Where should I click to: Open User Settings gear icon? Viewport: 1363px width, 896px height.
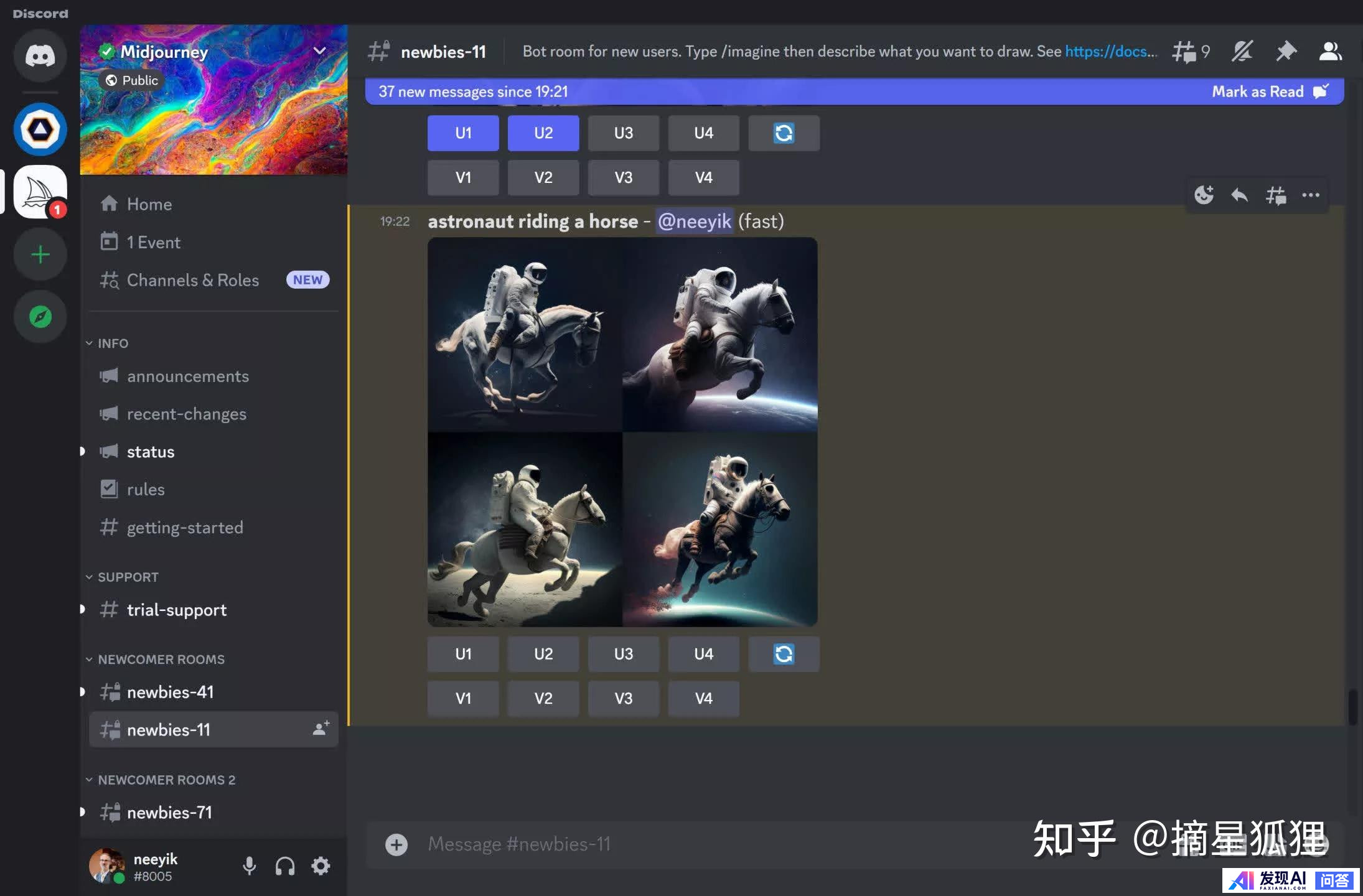[x=321, y=866]
